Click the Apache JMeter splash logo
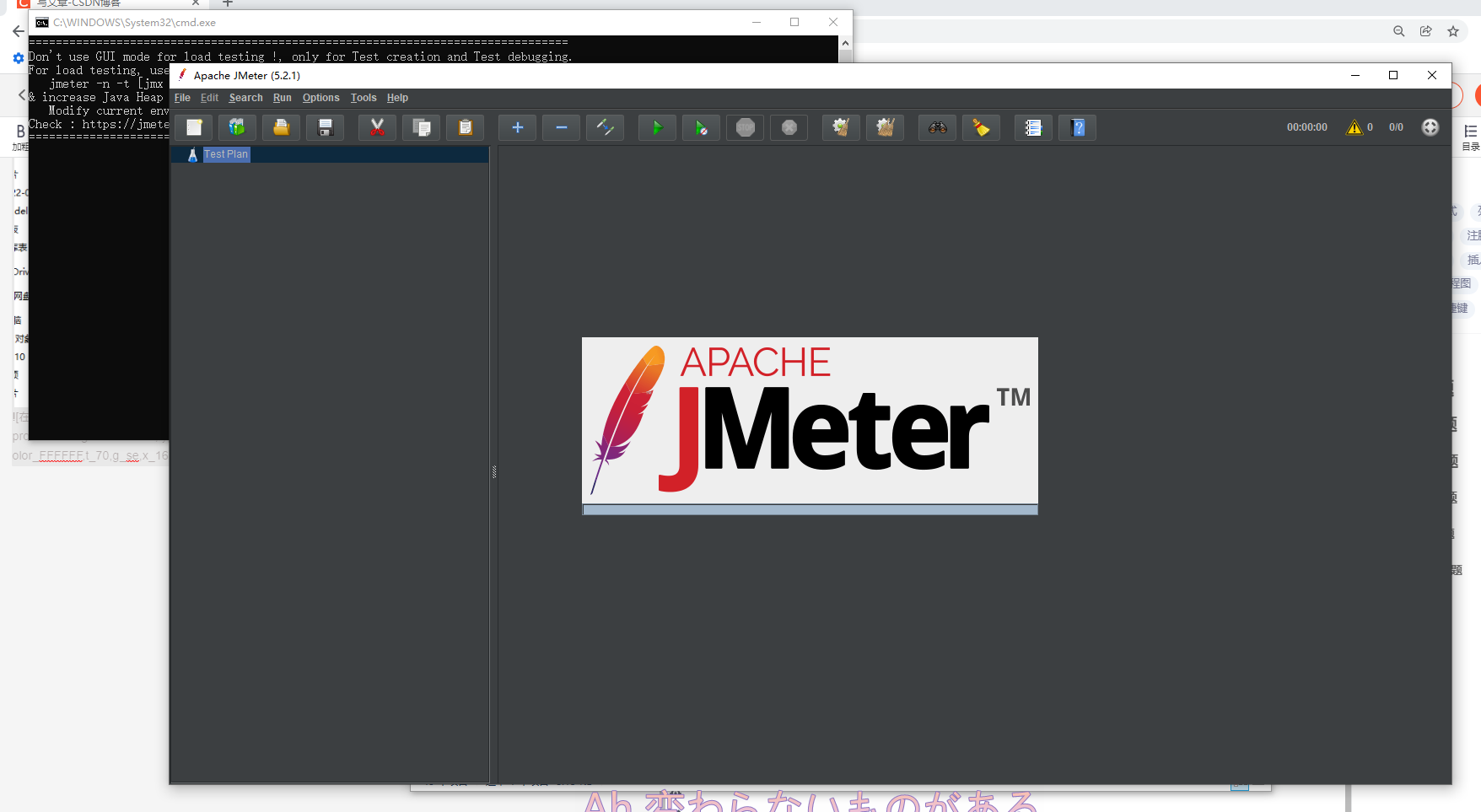1481x812 pixels. click(810, 420)
